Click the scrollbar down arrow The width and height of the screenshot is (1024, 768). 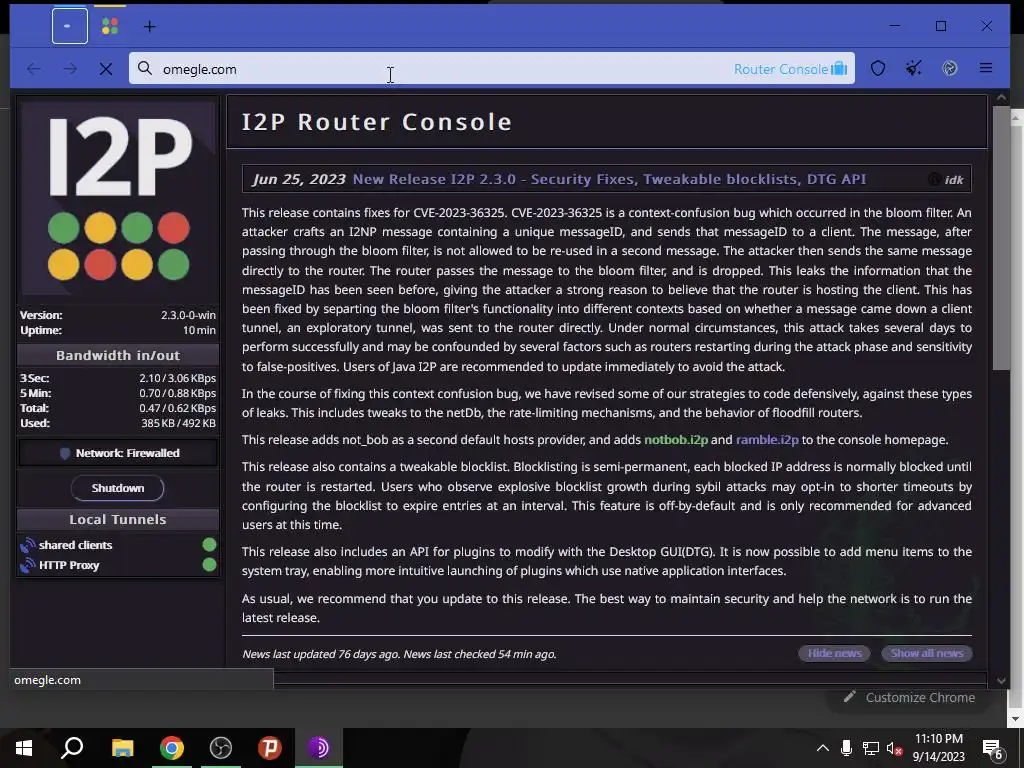[x=1001, y=680]
